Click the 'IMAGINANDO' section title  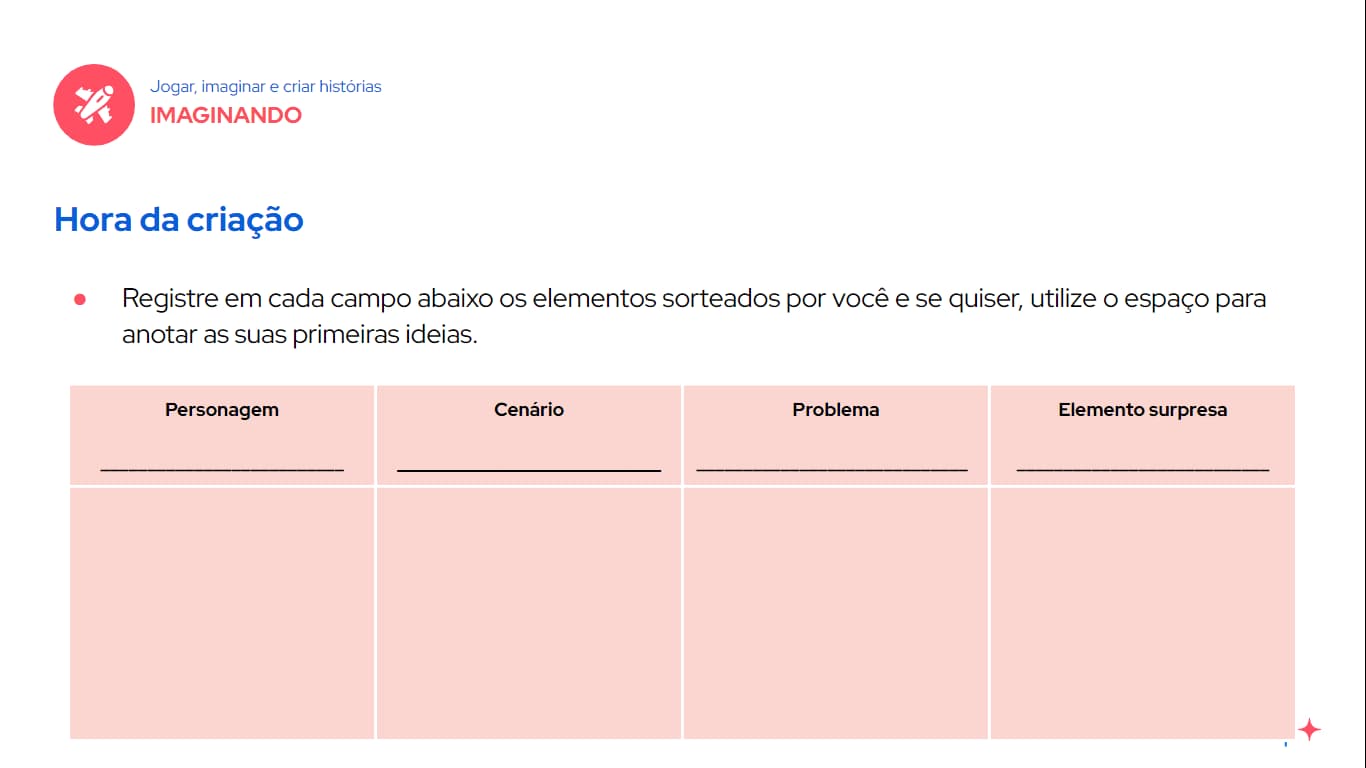[x=226, y=115]
